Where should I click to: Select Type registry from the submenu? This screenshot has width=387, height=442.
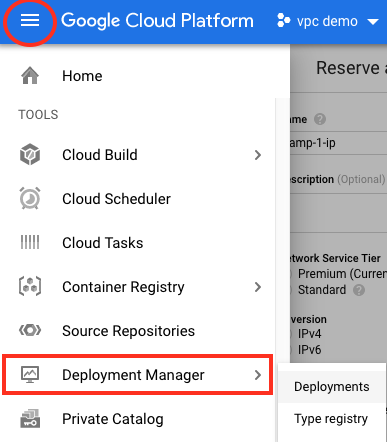tap(331, 419)
